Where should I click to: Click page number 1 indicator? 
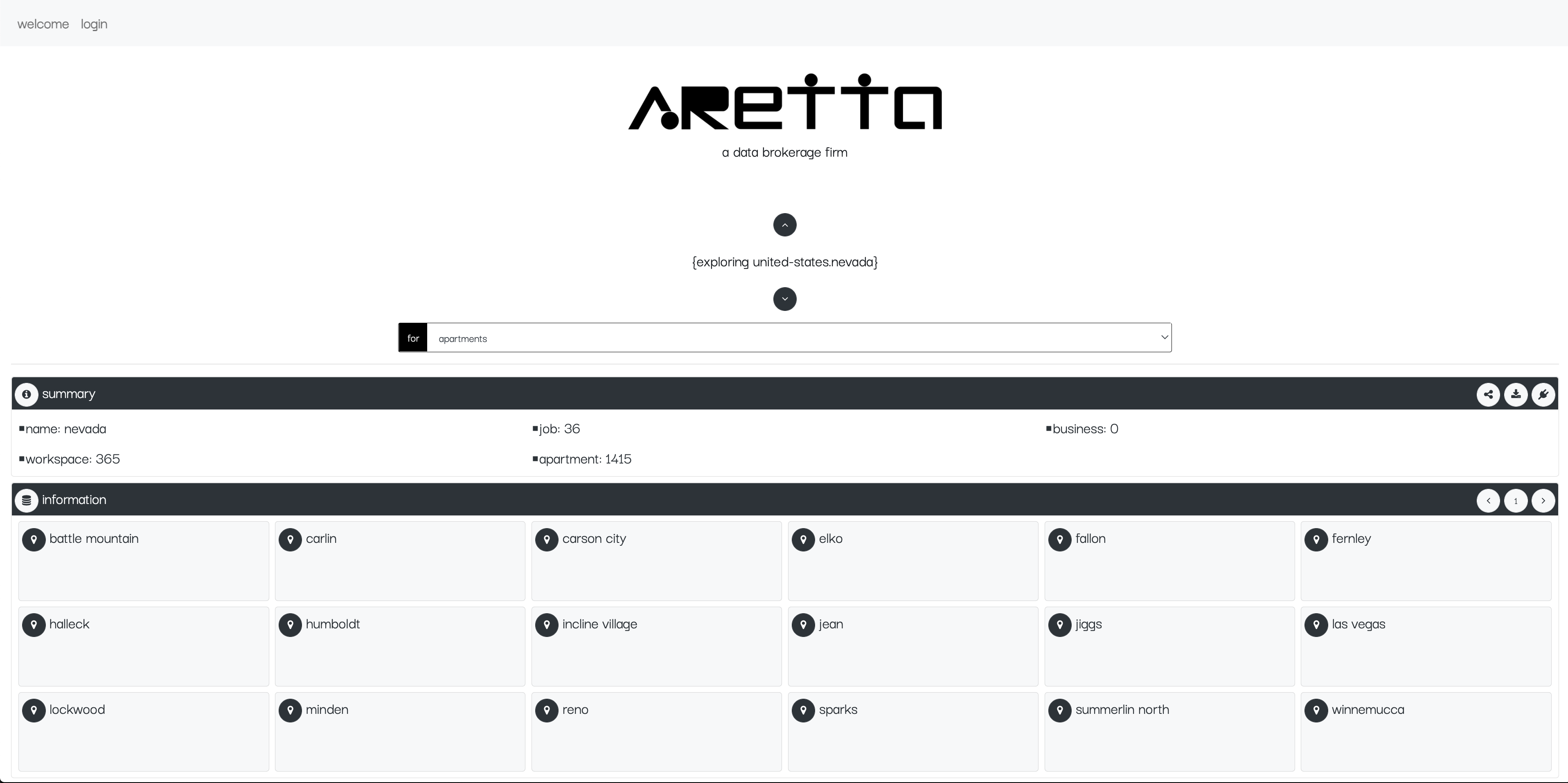coord(1516,501)
